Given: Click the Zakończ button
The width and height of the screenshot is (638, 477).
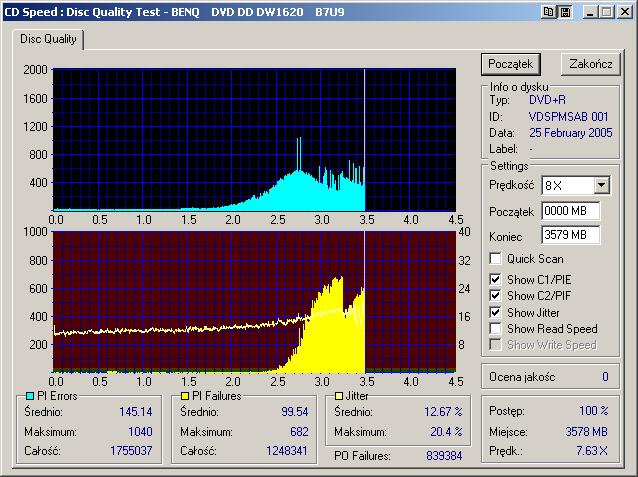Looking at the screenshot, I should tap(591, 64).
